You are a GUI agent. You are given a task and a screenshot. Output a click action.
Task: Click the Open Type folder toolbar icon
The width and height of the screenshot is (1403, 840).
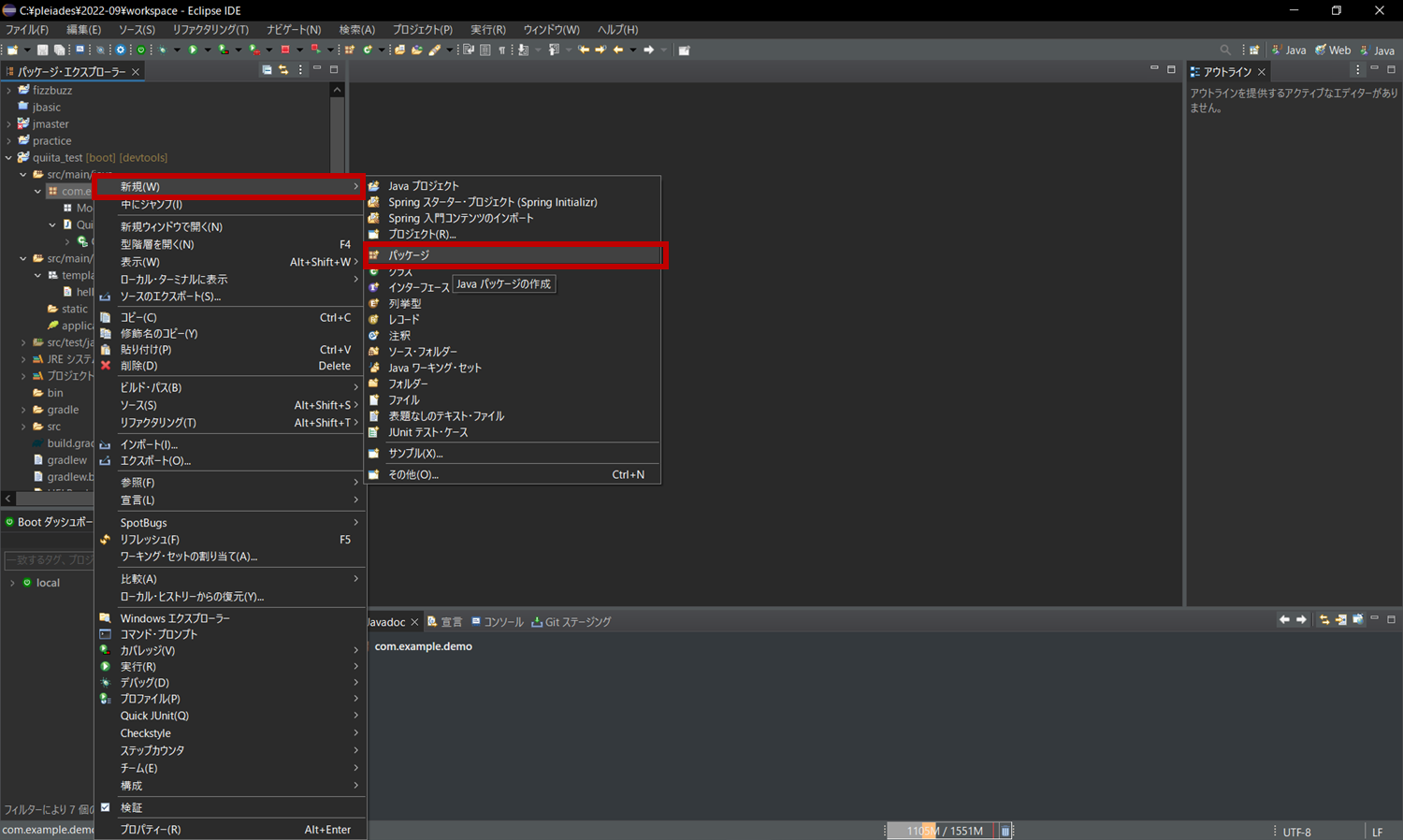[399, 50]
